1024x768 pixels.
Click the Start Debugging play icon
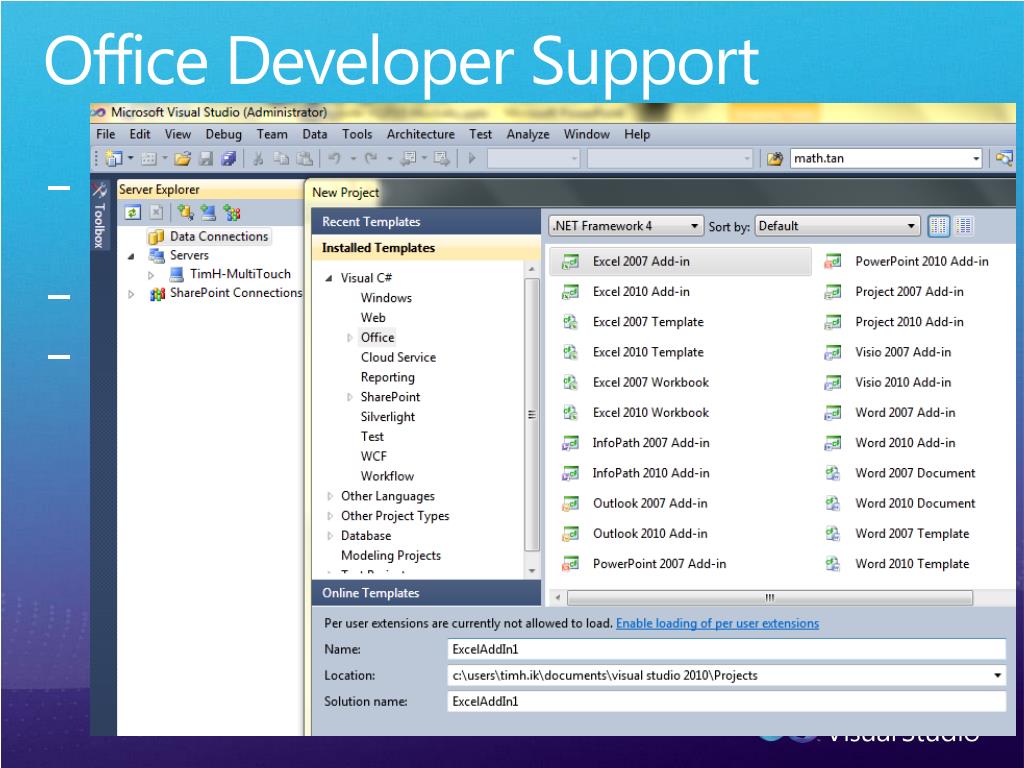tap(472, 158)
